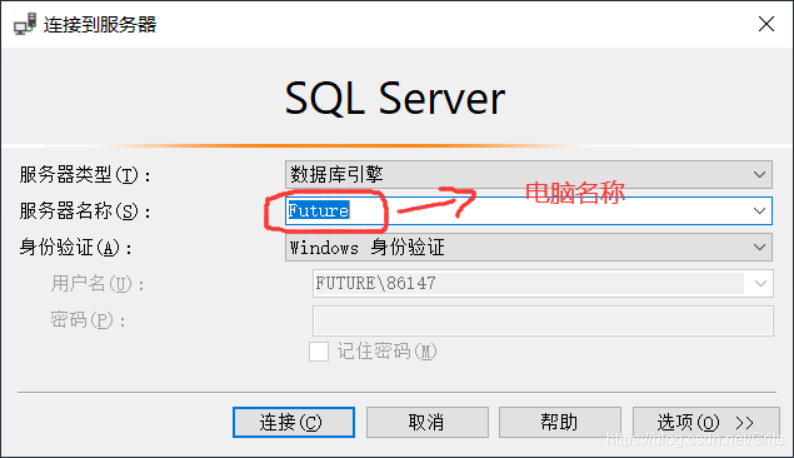Open Help with the 帮助 button
The image size is (794, 458).
pos(560,422)
